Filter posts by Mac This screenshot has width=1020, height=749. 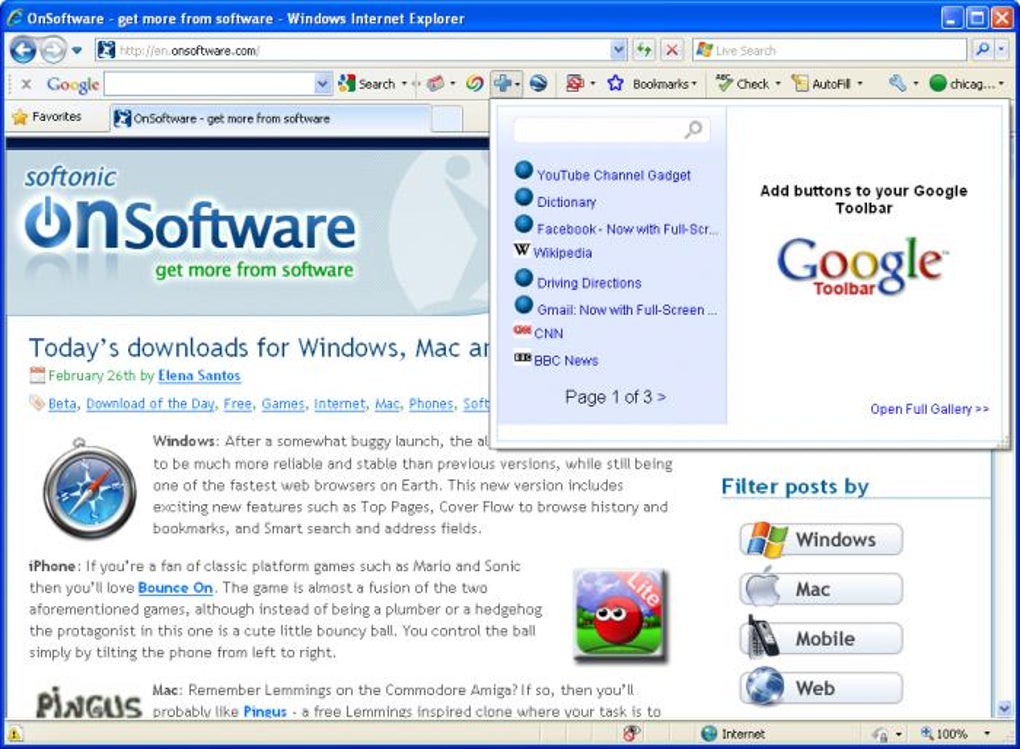(821, 589)
